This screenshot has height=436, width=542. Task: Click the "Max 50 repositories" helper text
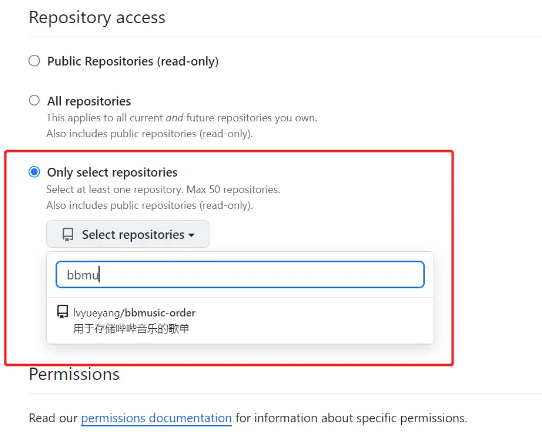[x=233, y=189]
